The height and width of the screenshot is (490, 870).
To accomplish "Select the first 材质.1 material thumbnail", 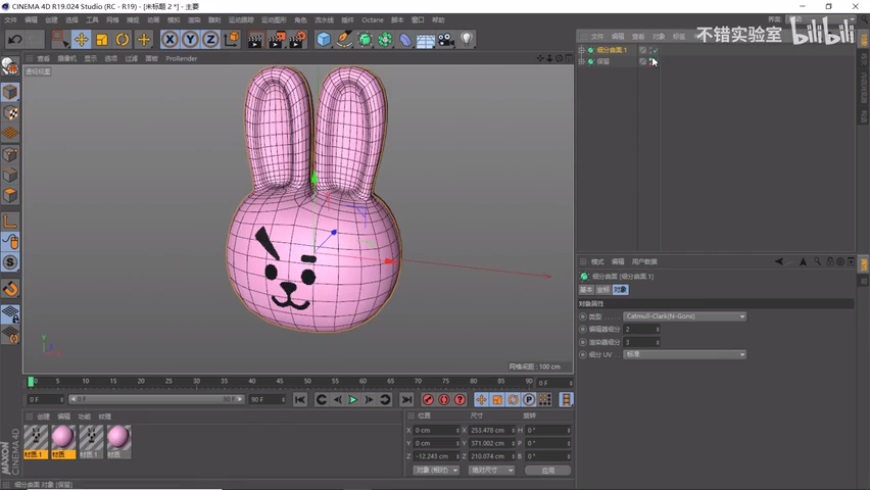I will (x=36, y=441).
